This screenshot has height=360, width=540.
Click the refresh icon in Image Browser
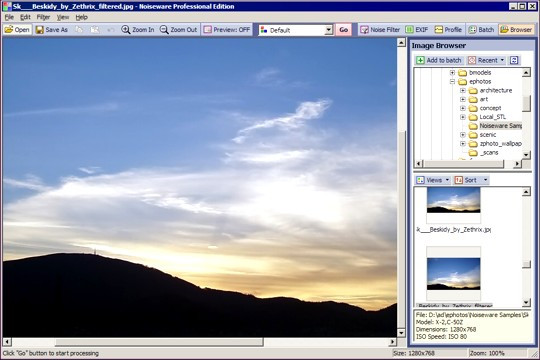(x=514, y=60)
